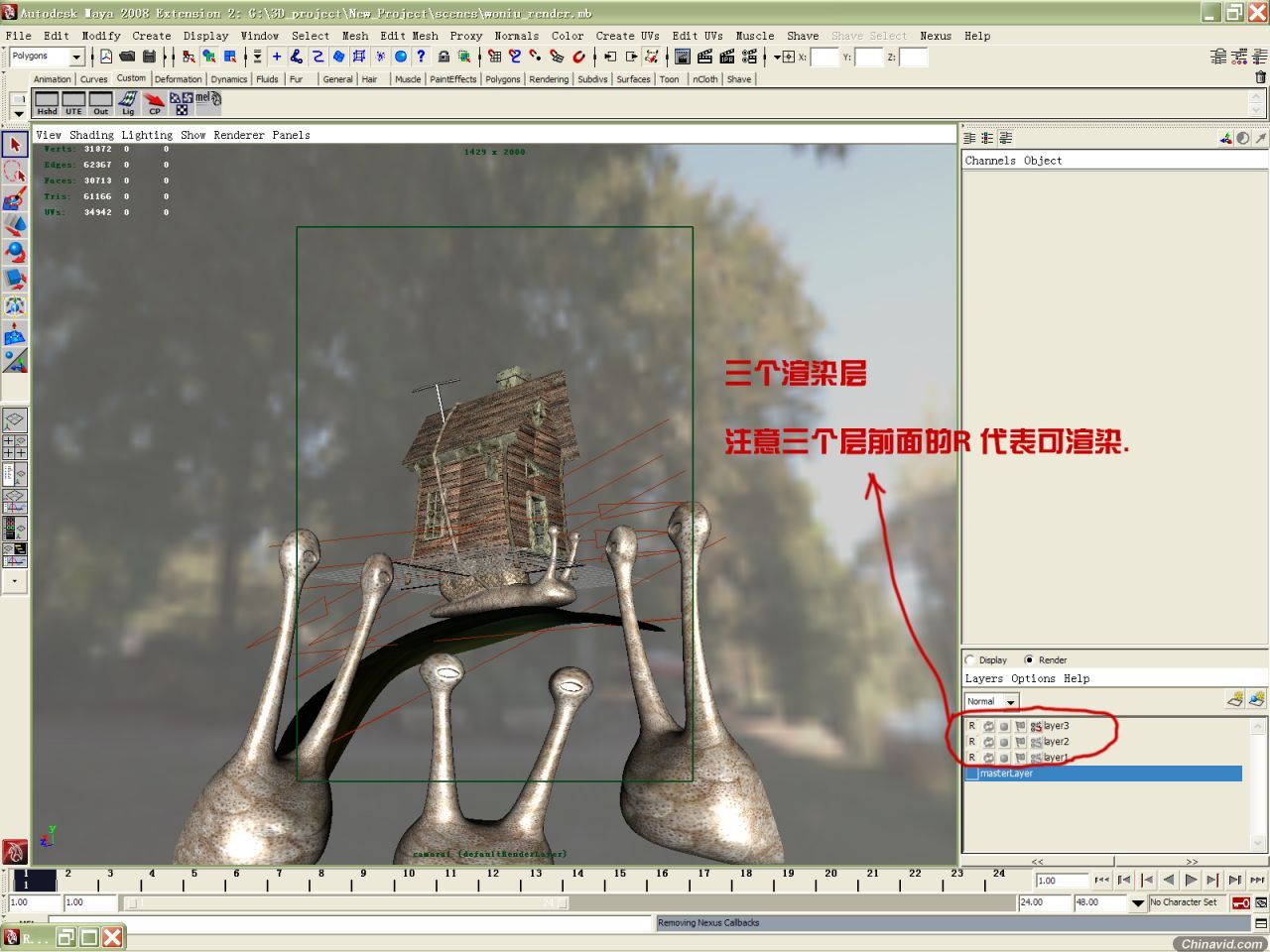Open shelf menu arrow left of shelf
The image size is (1270, 952).
point(18,113)
